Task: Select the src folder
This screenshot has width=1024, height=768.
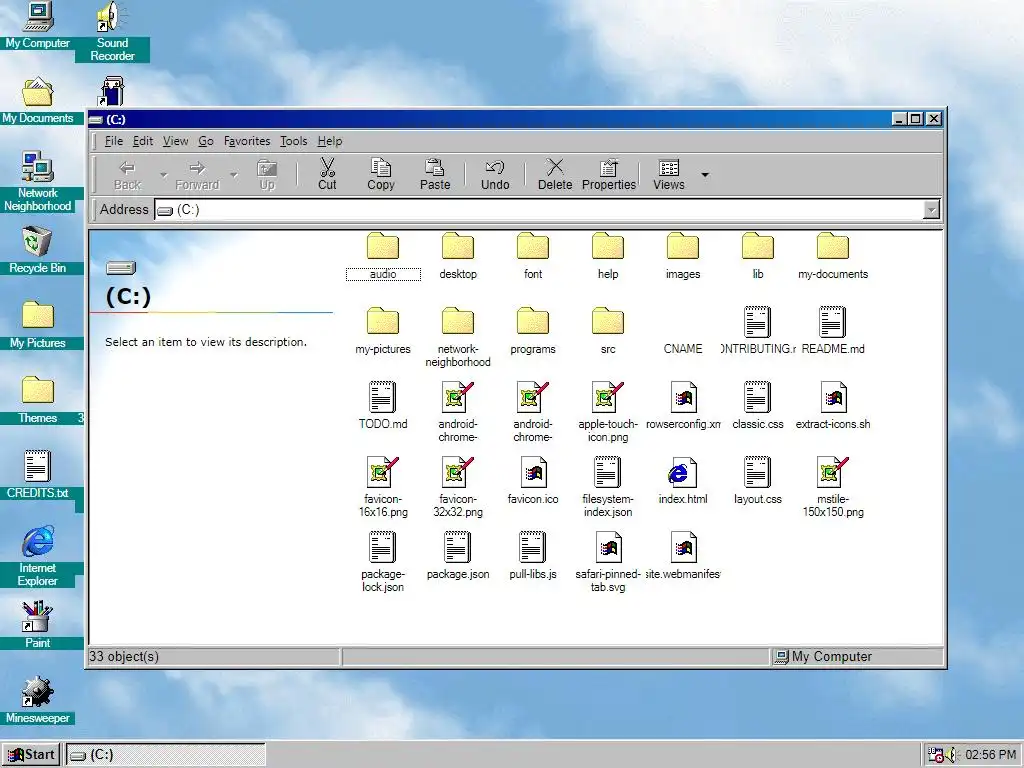Action: [608, 332]
